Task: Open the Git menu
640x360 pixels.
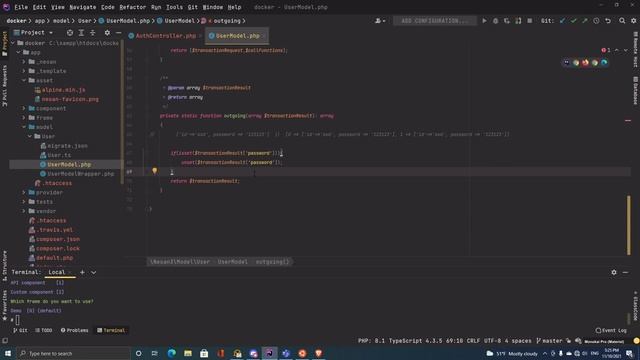Action: point(193,7)
